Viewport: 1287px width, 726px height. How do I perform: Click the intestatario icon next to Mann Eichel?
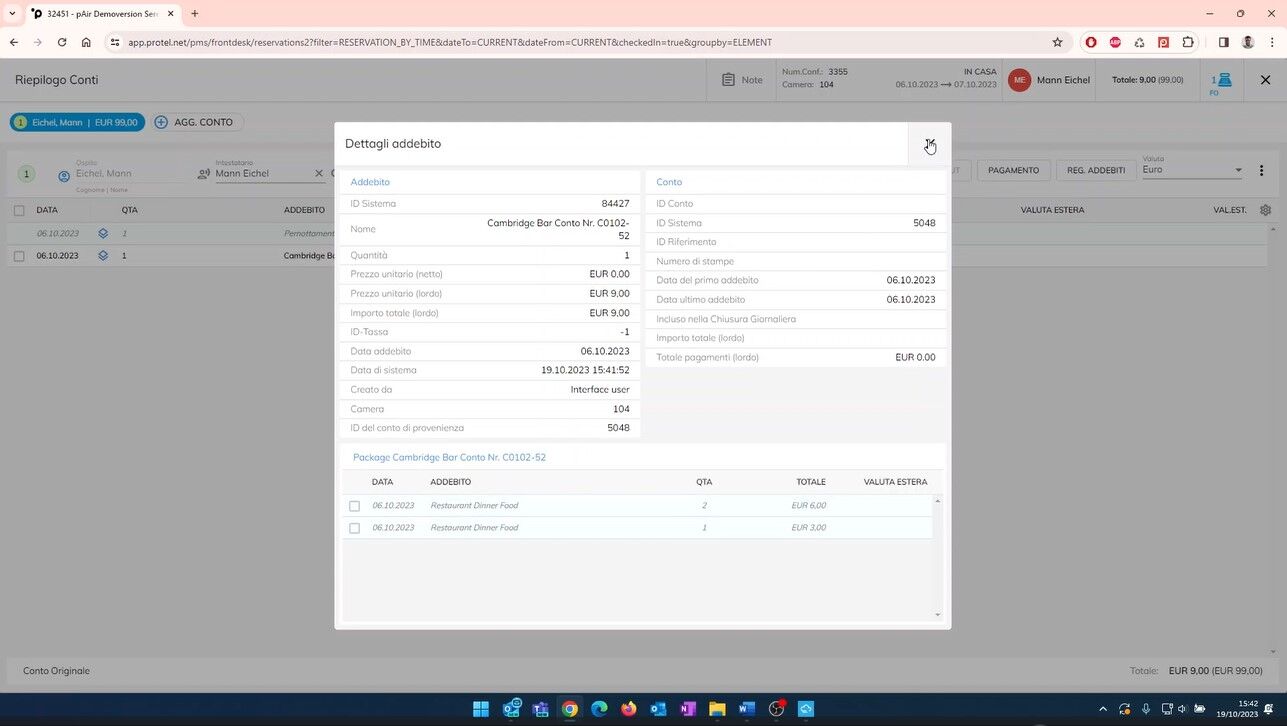[203, 172]
